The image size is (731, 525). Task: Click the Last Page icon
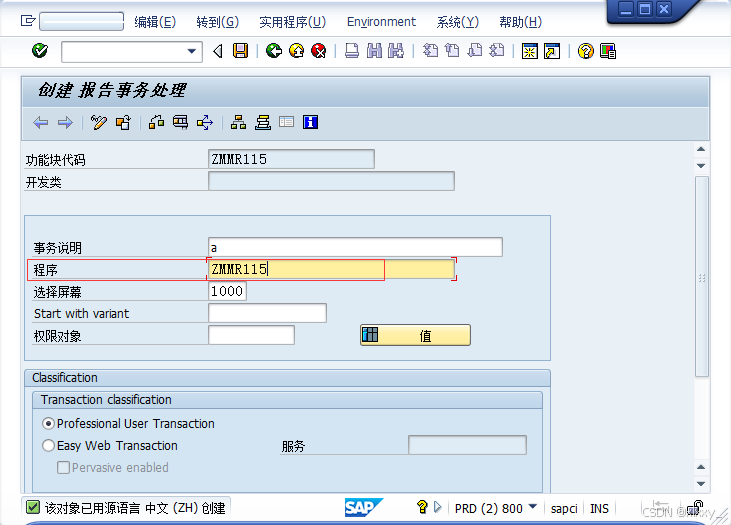point(497,50)
